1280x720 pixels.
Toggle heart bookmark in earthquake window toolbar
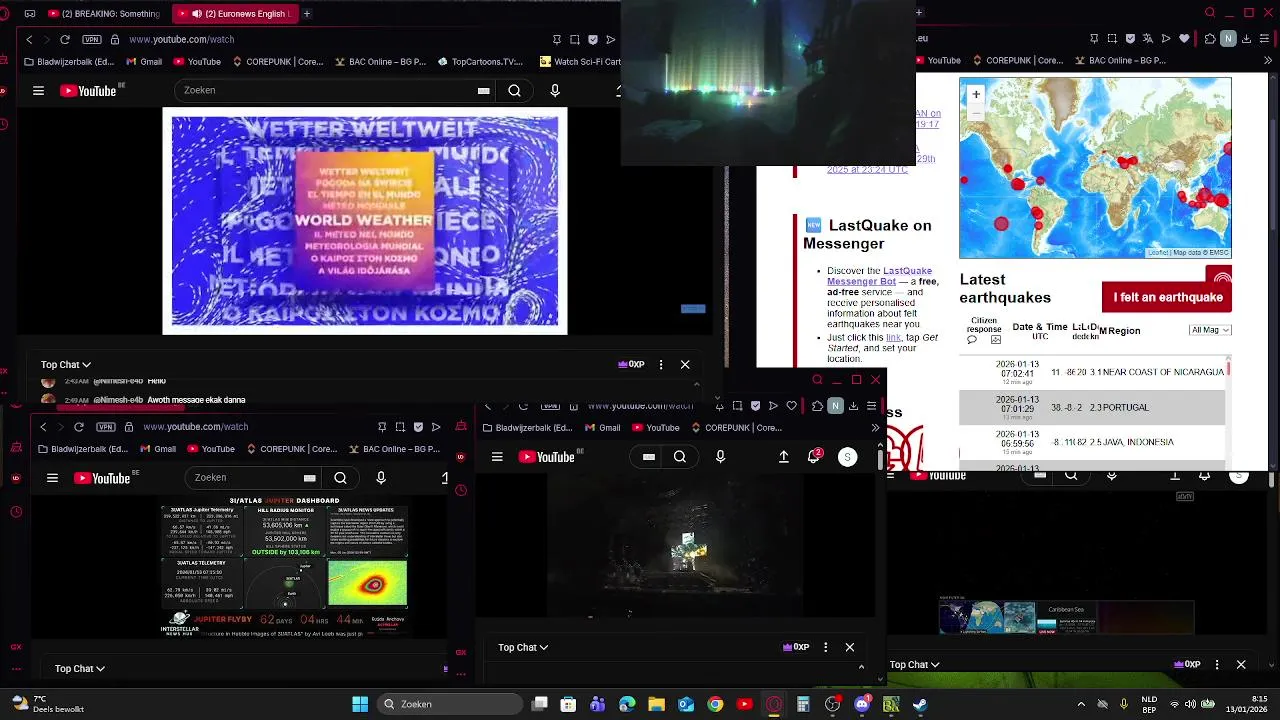[x=1185, y=39]
